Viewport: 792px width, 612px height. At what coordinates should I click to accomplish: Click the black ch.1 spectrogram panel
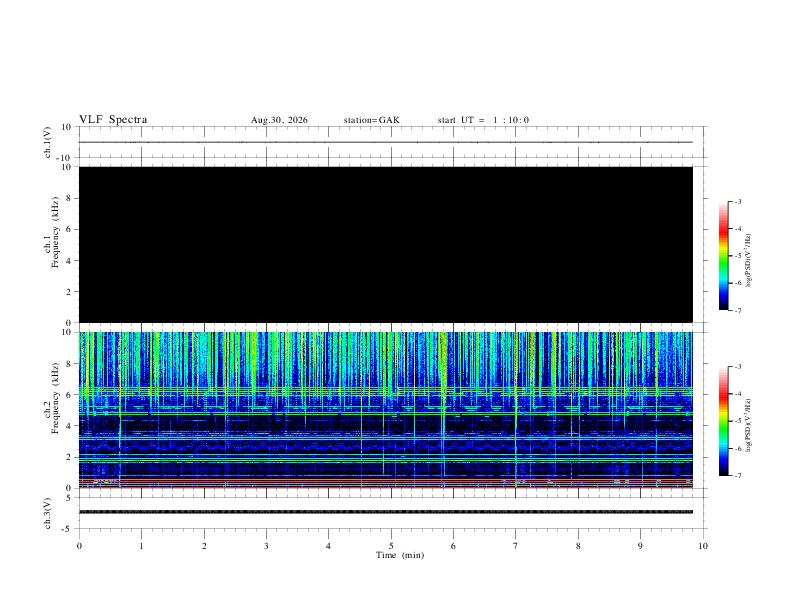(386, 244)
